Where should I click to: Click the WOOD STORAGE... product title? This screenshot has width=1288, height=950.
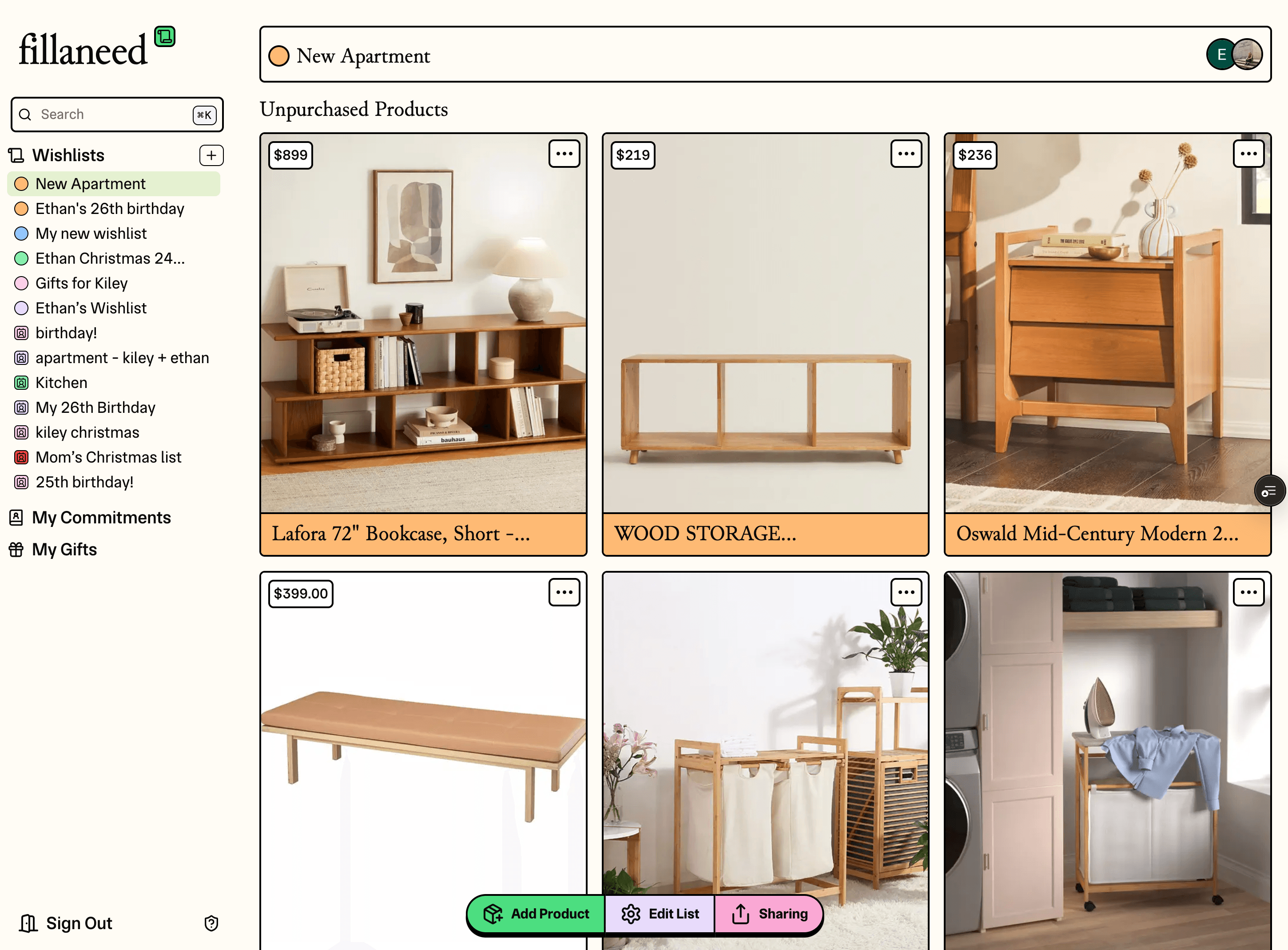[x=705, y=534]
